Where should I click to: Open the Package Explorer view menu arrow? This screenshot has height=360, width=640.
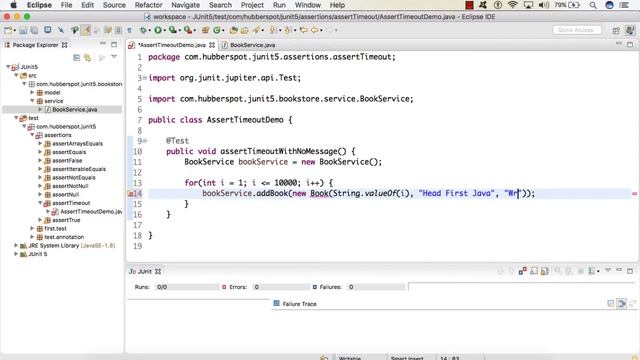pos(114,57)
